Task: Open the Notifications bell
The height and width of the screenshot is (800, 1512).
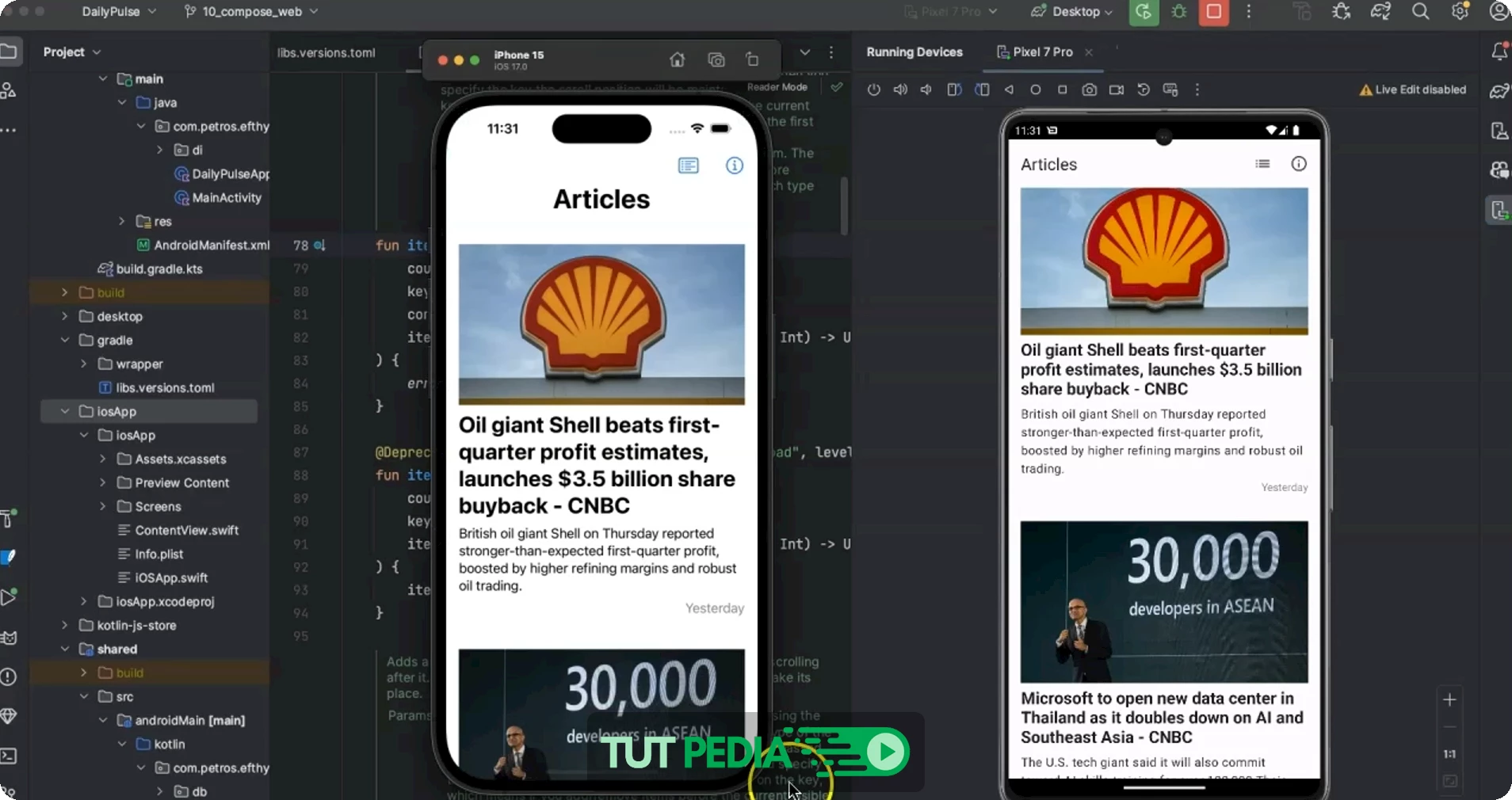Action: 1499,52
